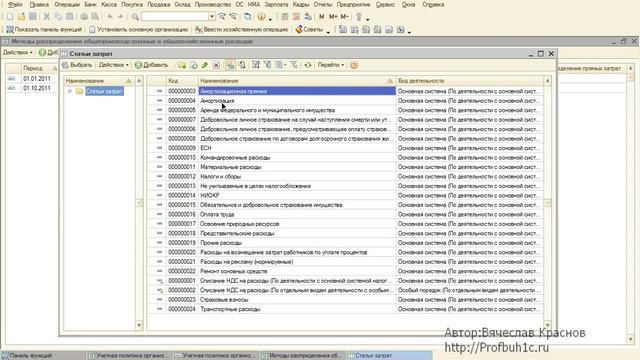The width and height of the screenshot is (640, 360).
Task: Click Установить основную организацию
Action: pos(139,29)
